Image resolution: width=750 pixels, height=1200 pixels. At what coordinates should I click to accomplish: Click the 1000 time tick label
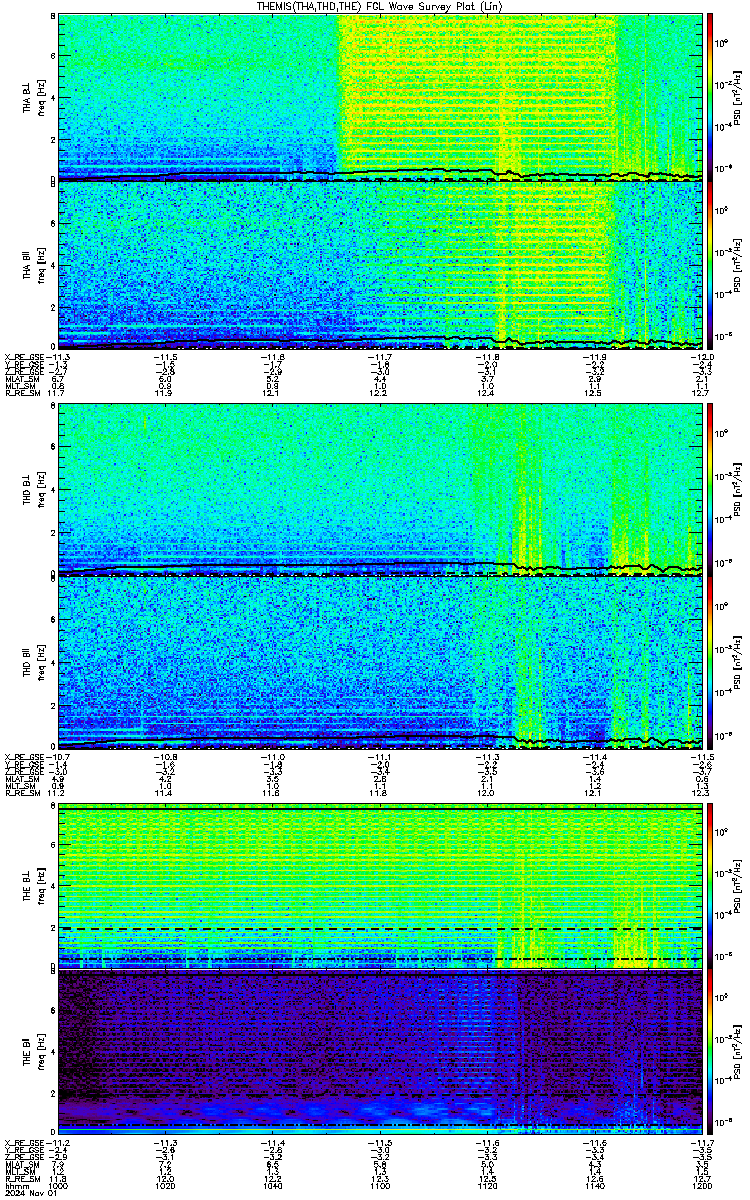tap(59, 1186)
